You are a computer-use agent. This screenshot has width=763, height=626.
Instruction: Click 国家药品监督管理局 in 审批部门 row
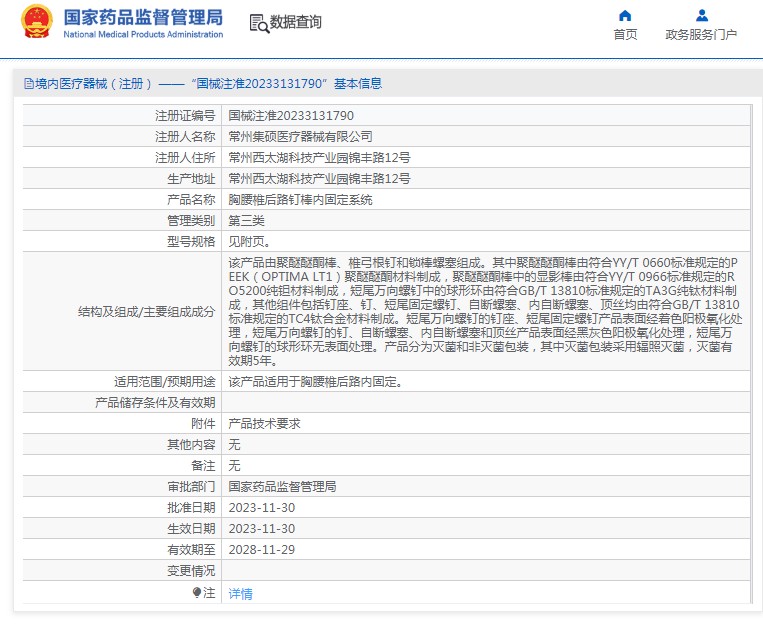(282, 486)
